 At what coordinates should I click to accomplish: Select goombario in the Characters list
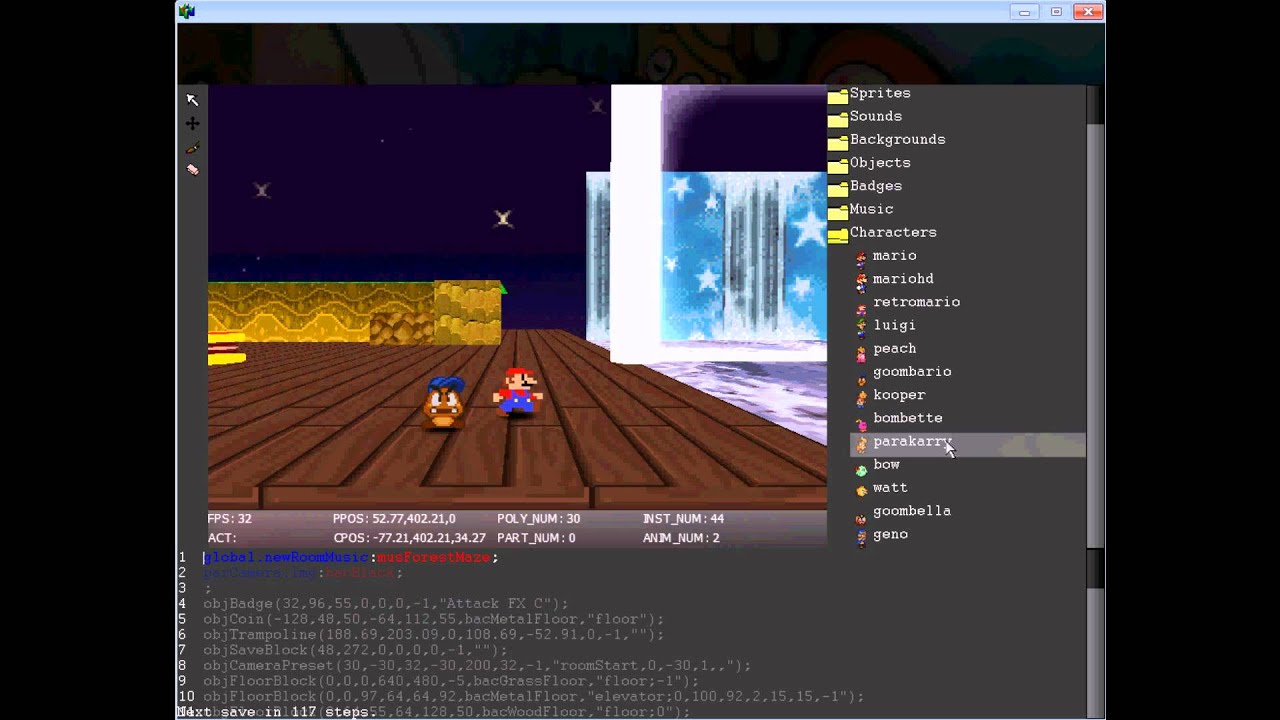click(912, 371)
